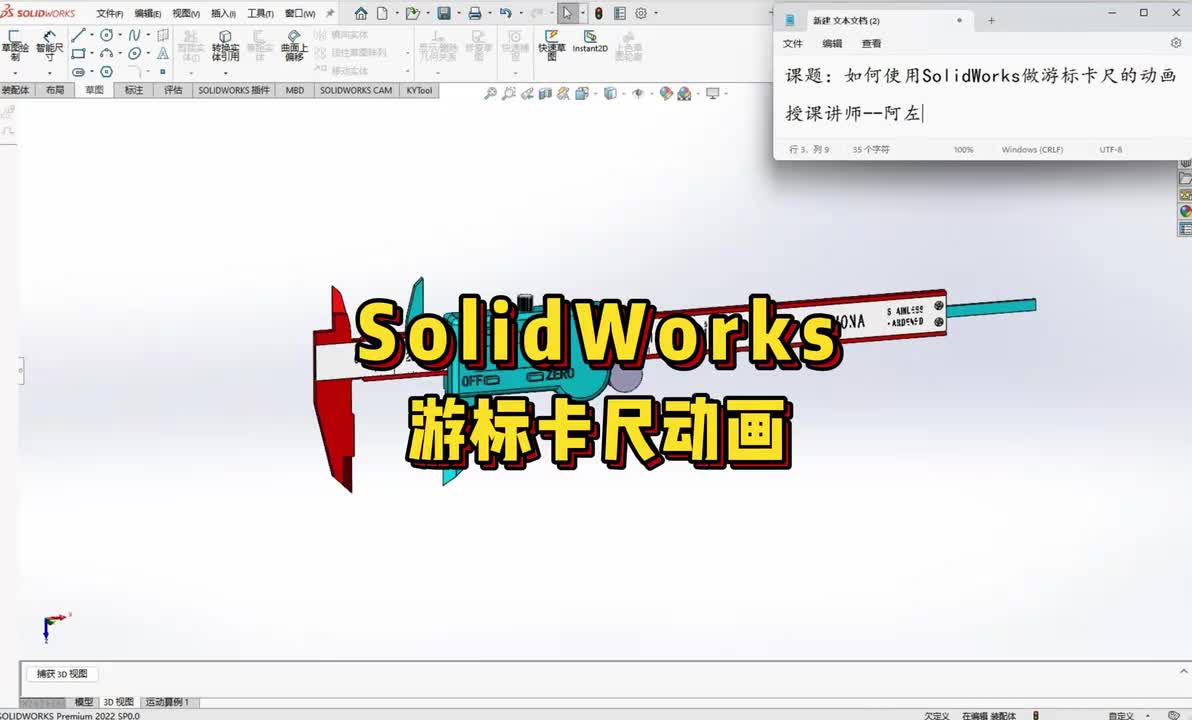Open the 视图(V) menu
The image size is (1192, 720).
(x=185, y=14)
